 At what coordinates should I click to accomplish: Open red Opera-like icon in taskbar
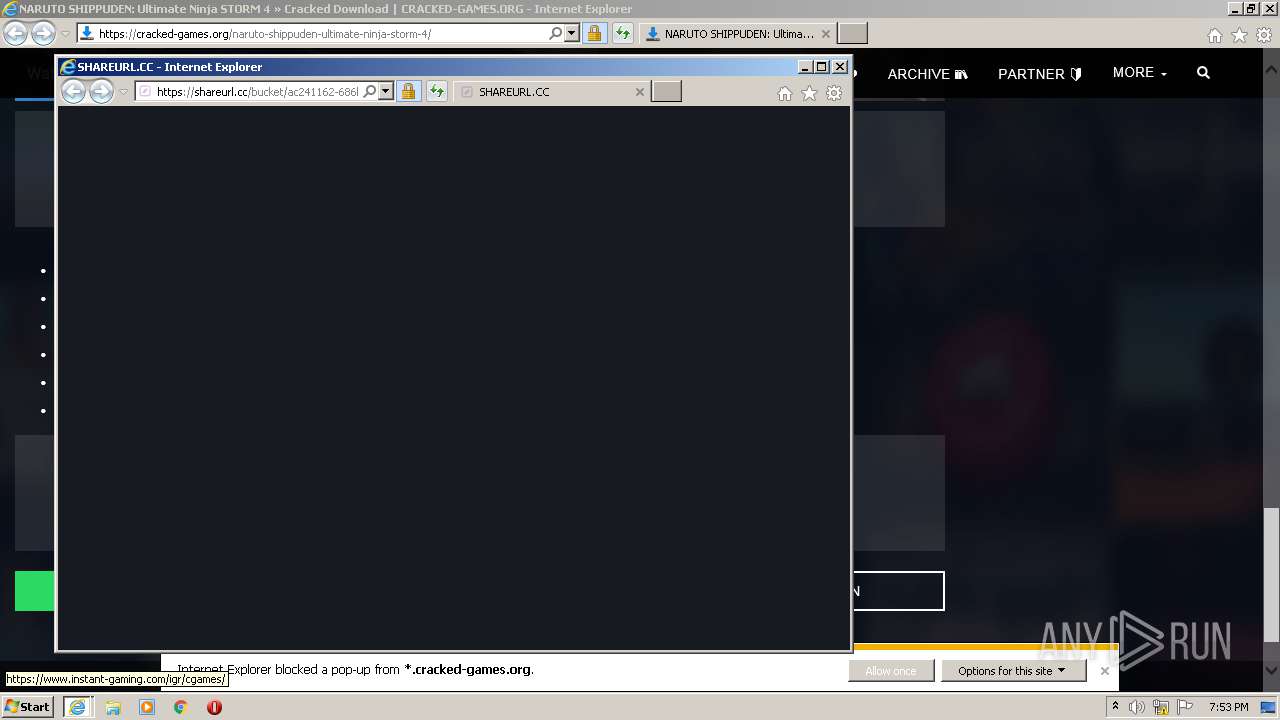[214, 707]
